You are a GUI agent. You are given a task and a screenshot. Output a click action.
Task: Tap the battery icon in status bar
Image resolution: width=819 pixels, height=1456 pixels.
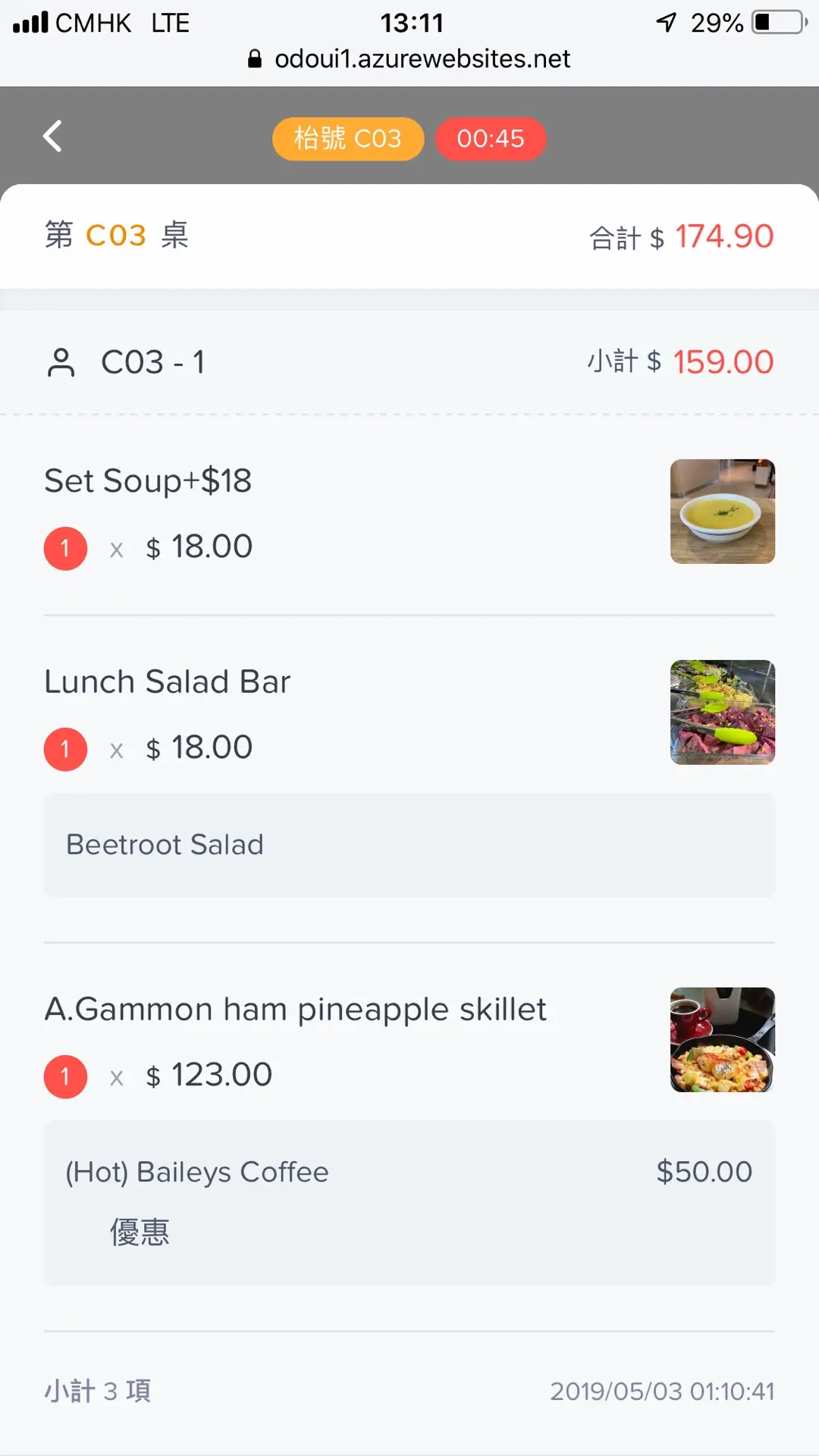779,23
